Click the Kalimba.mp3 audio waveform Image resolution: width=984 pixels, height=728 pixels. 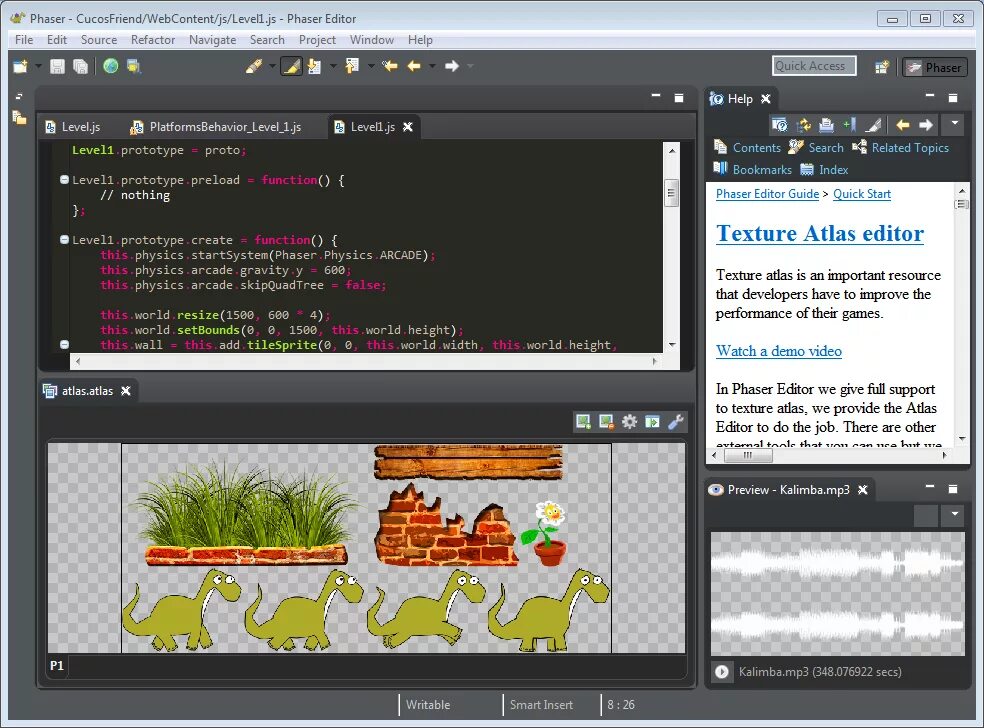(x=837, y=594)
